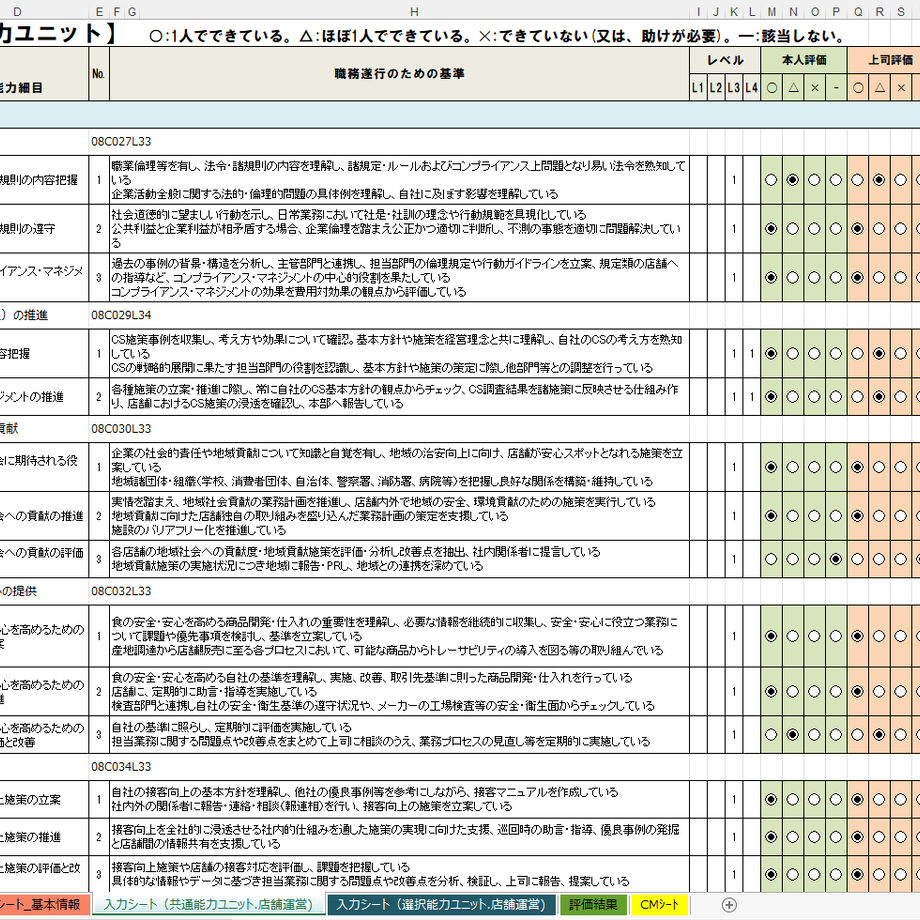Viewport: 920px width, 920px height.
Task: Select the cell with code 08C030L33
Action: [x=121, y=429]
